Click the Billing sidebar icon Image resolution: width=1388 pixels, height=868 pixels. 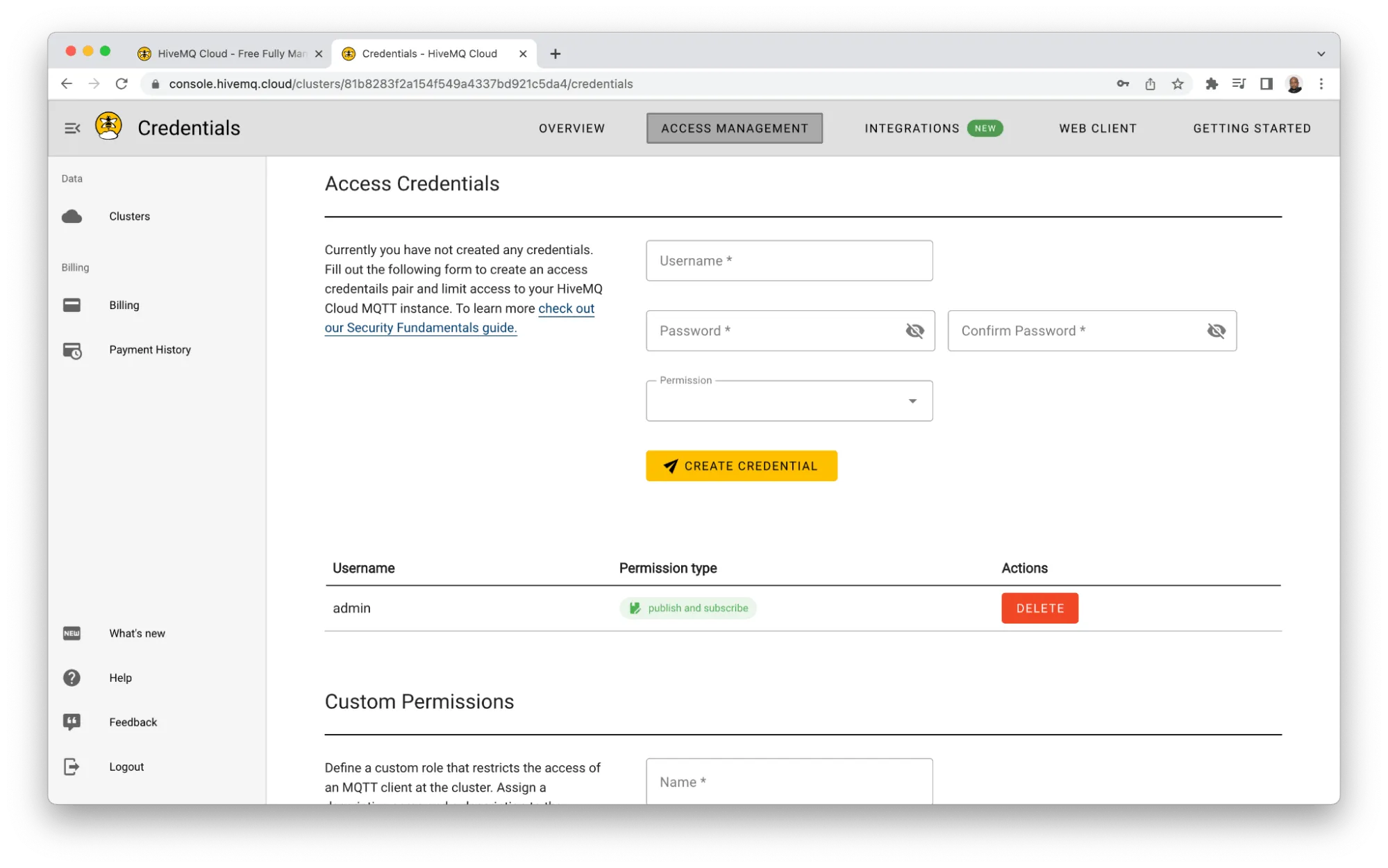(x=73, y=305)
